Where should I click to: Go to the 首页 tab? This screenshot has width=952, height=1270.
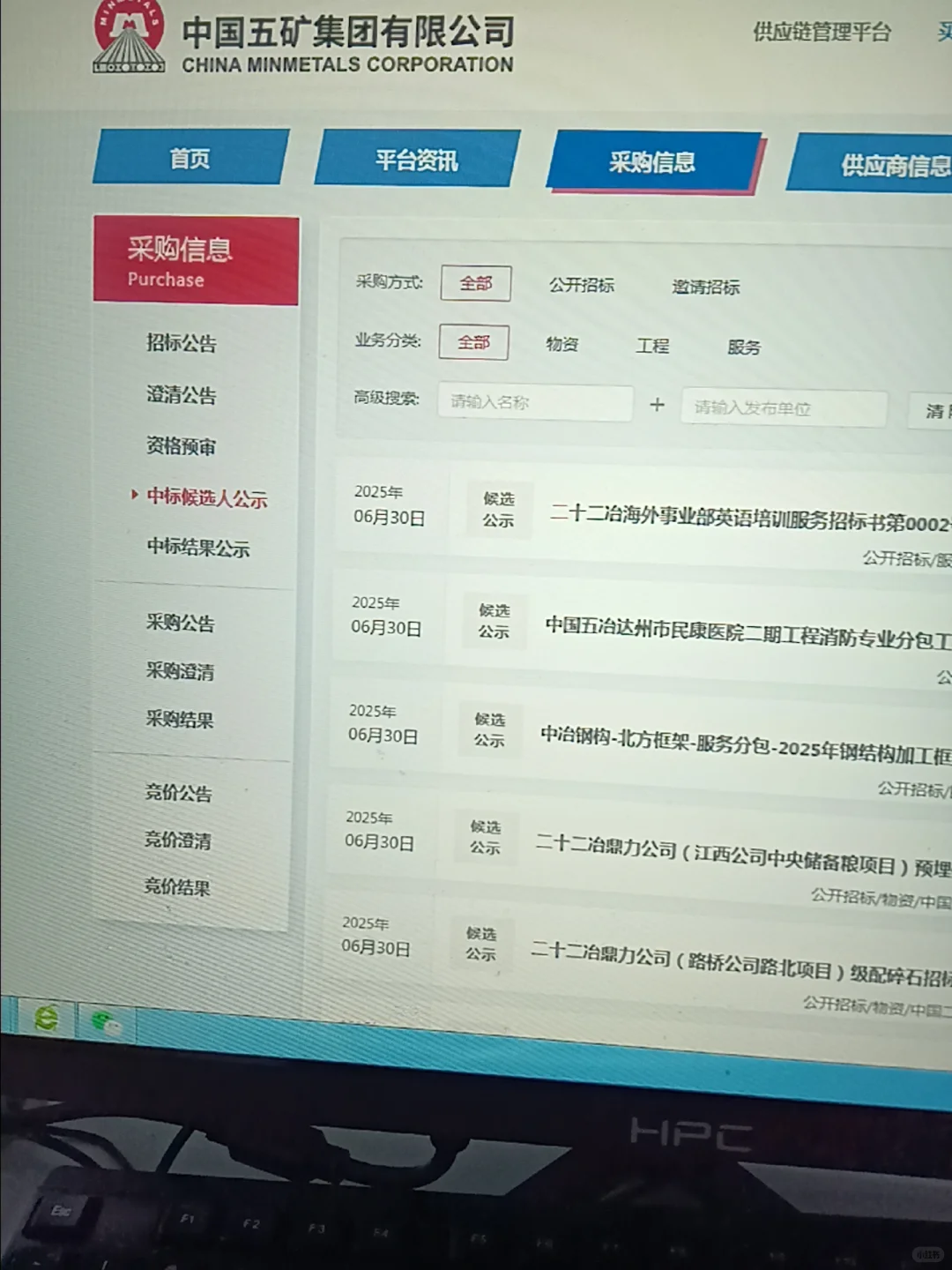point(190,157)
